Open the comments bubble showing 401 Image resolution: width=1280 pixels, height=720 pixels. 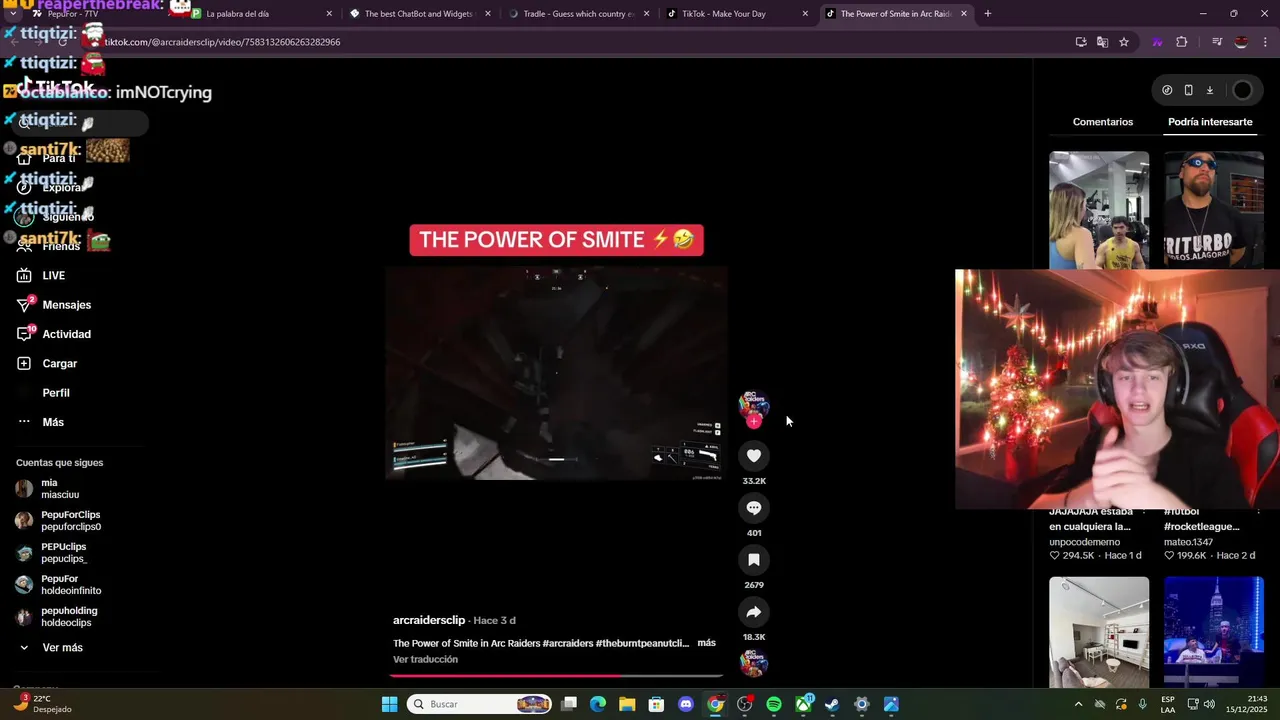(754, 508)
